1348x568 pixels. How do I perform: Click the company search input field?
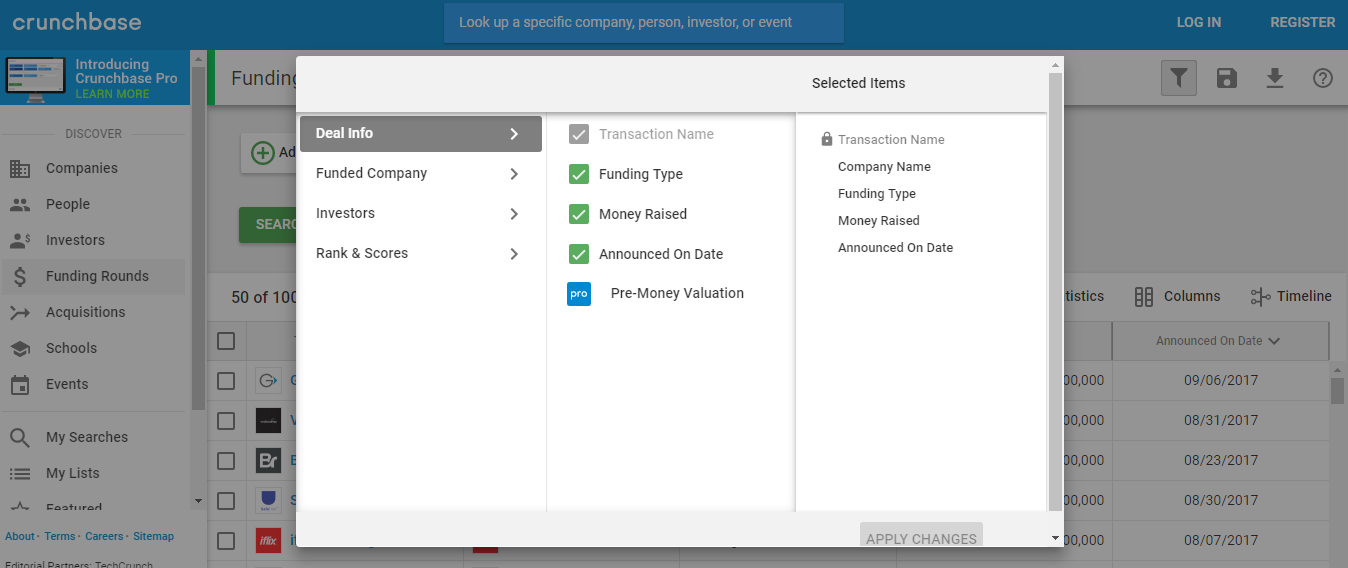tap(643, 22)
